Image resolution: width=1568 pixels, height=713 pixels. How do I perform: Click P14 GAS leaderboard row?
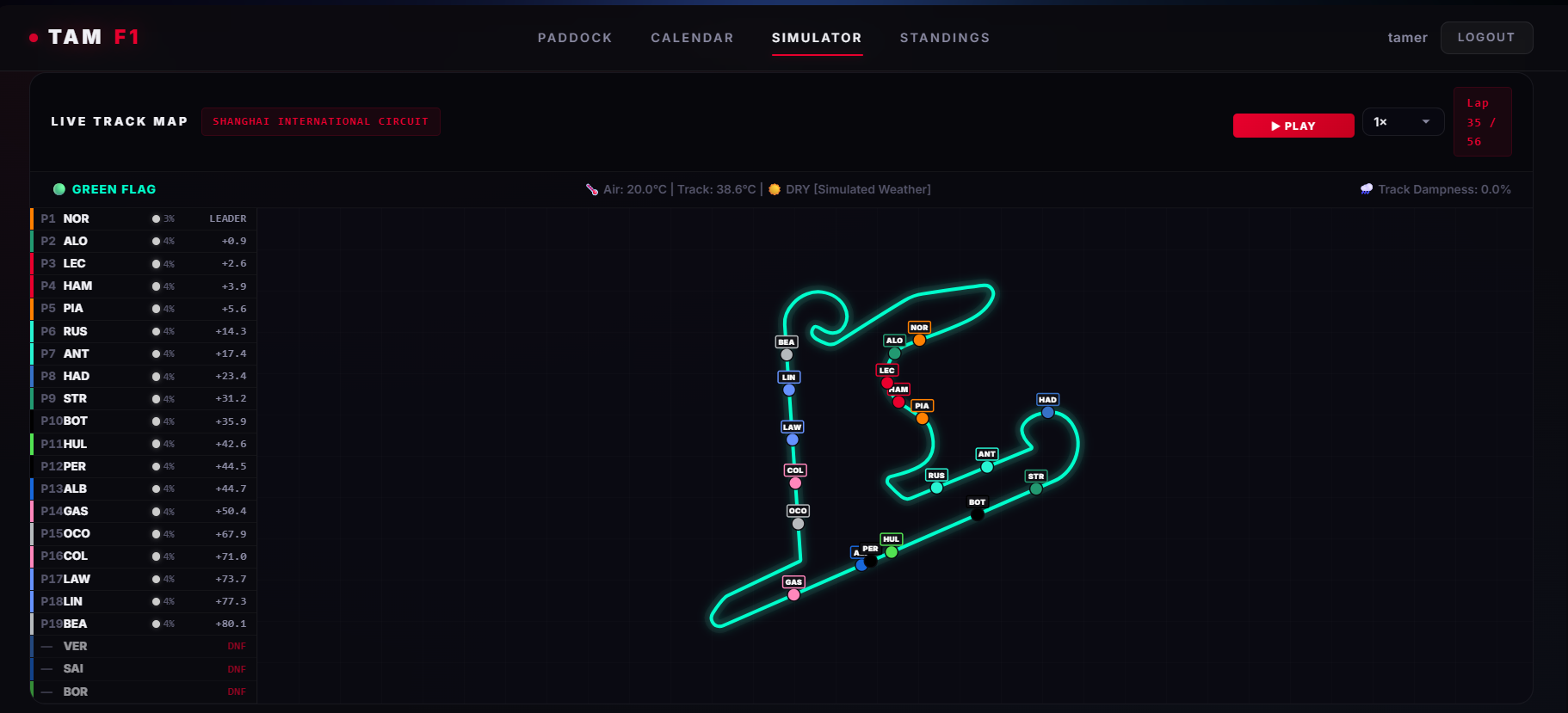point(144,511)
